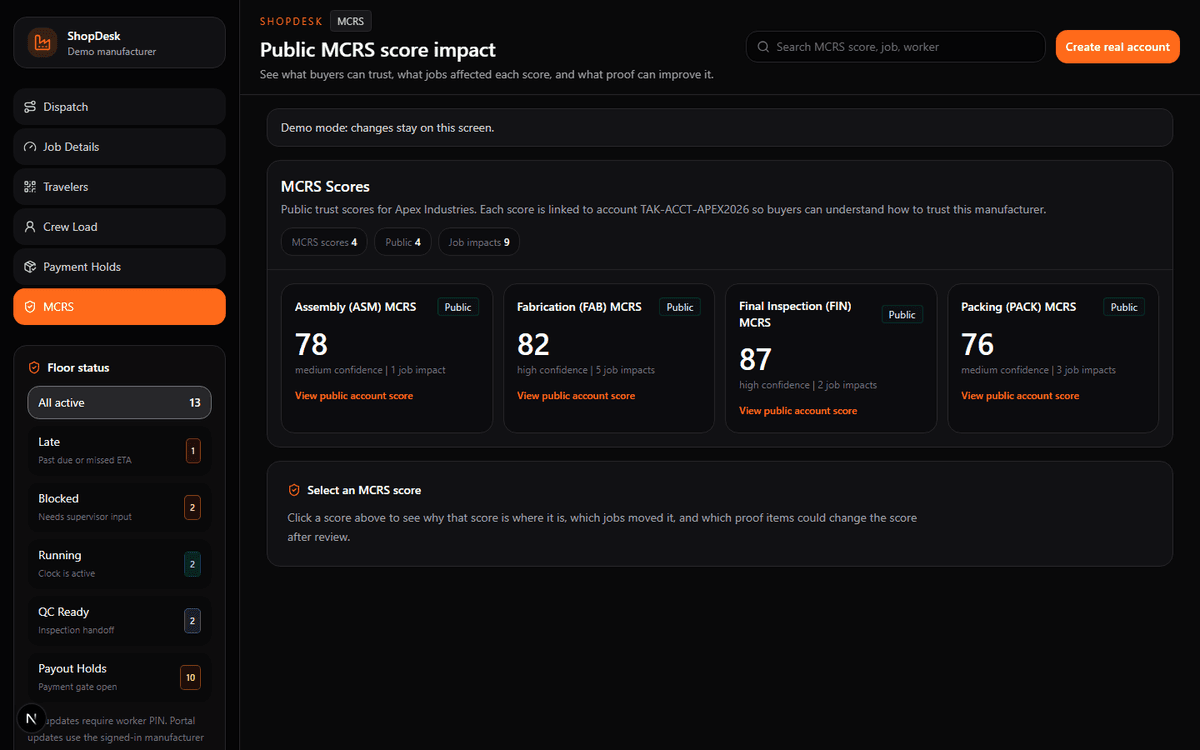View public account score for Final Inspection
This screenshot has height=750, width=1200.
tap(798, 411)
